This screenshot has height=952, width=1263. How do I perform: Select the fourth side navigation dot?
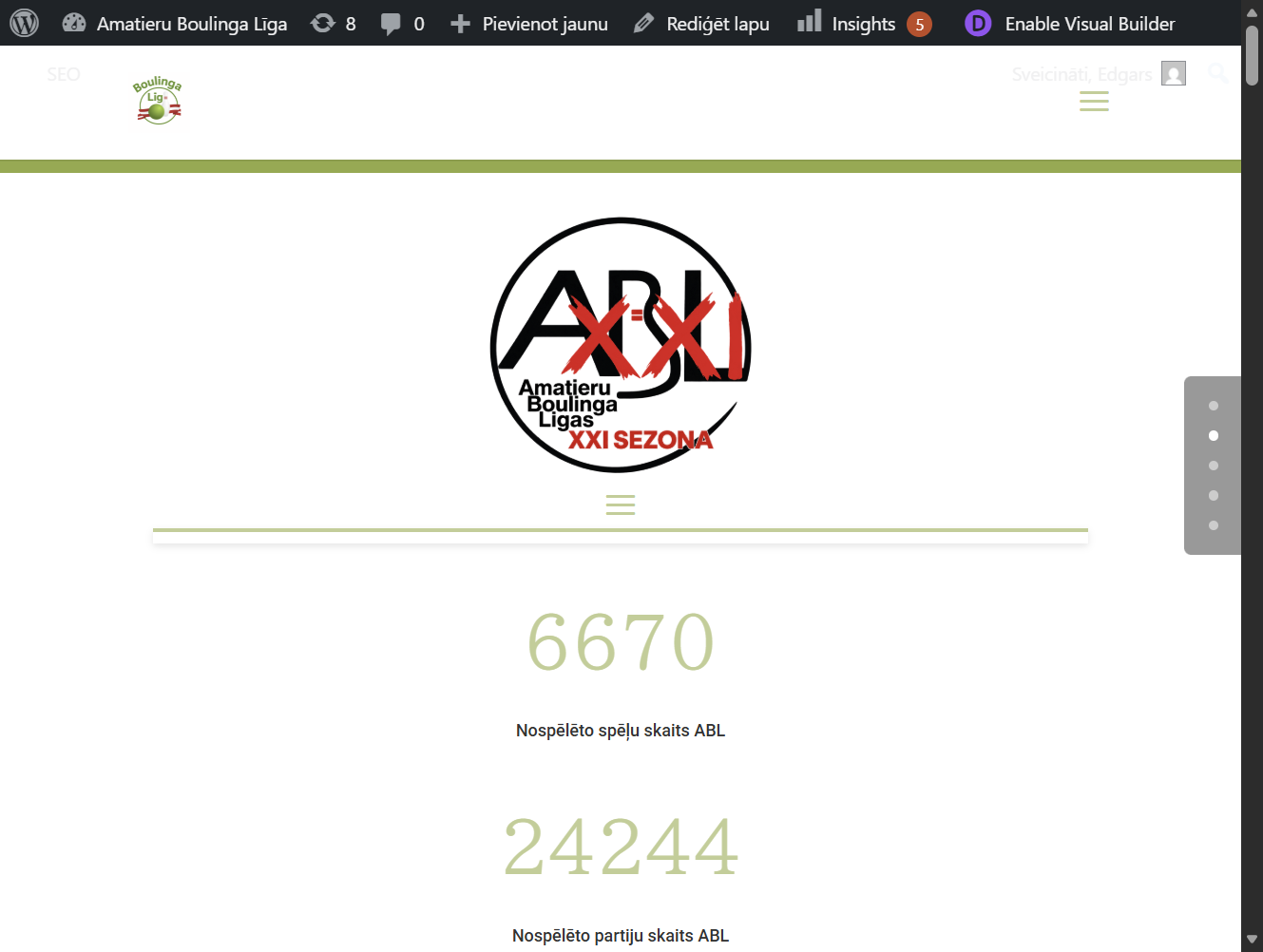tap(1214, 496)
